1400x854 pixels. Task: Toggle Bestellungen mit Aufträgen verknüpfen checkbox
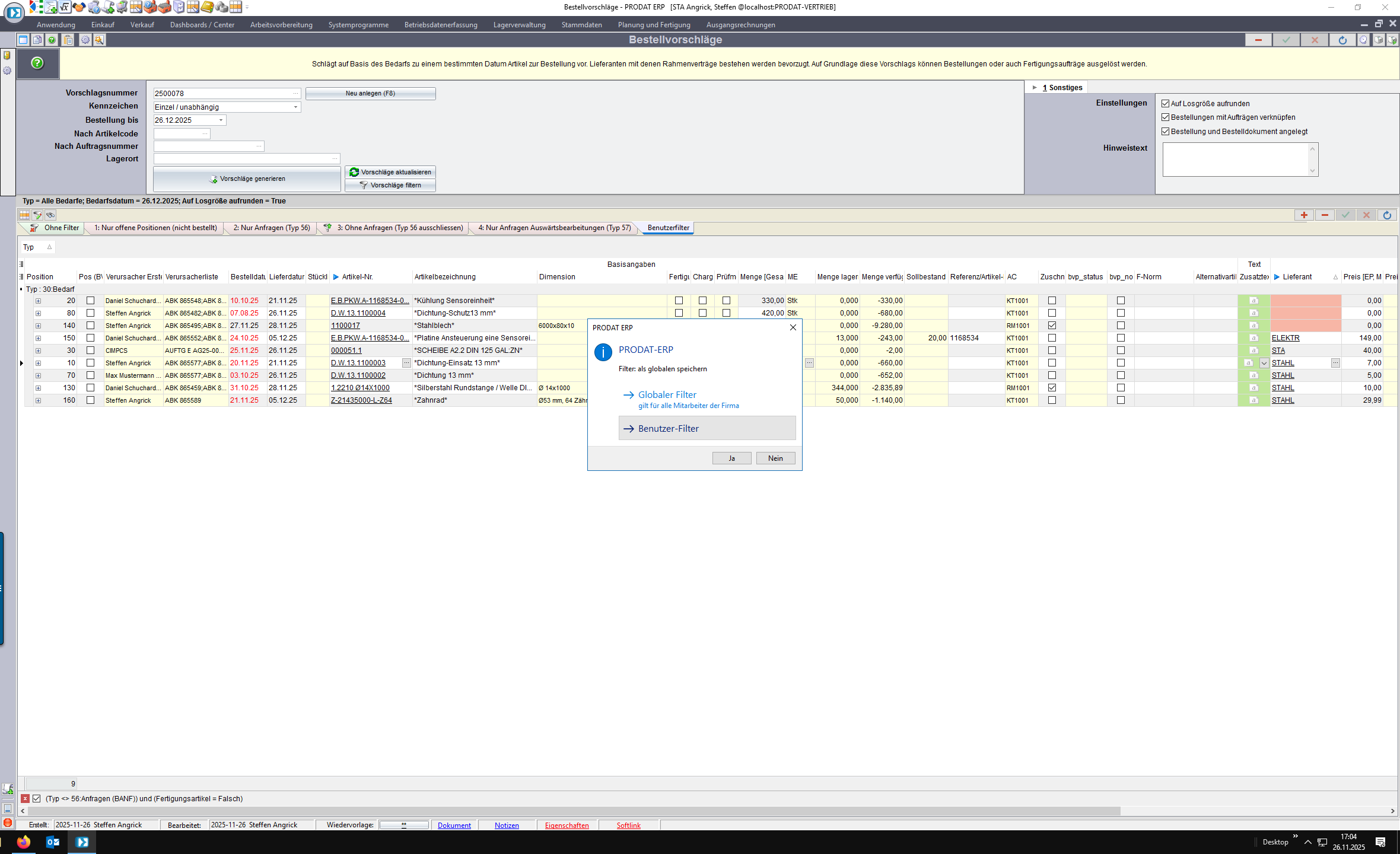coord(1165,117)
